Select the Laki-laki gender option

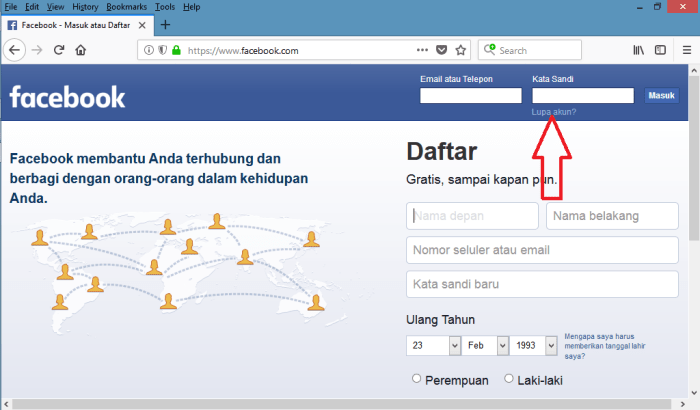(508, 379)
